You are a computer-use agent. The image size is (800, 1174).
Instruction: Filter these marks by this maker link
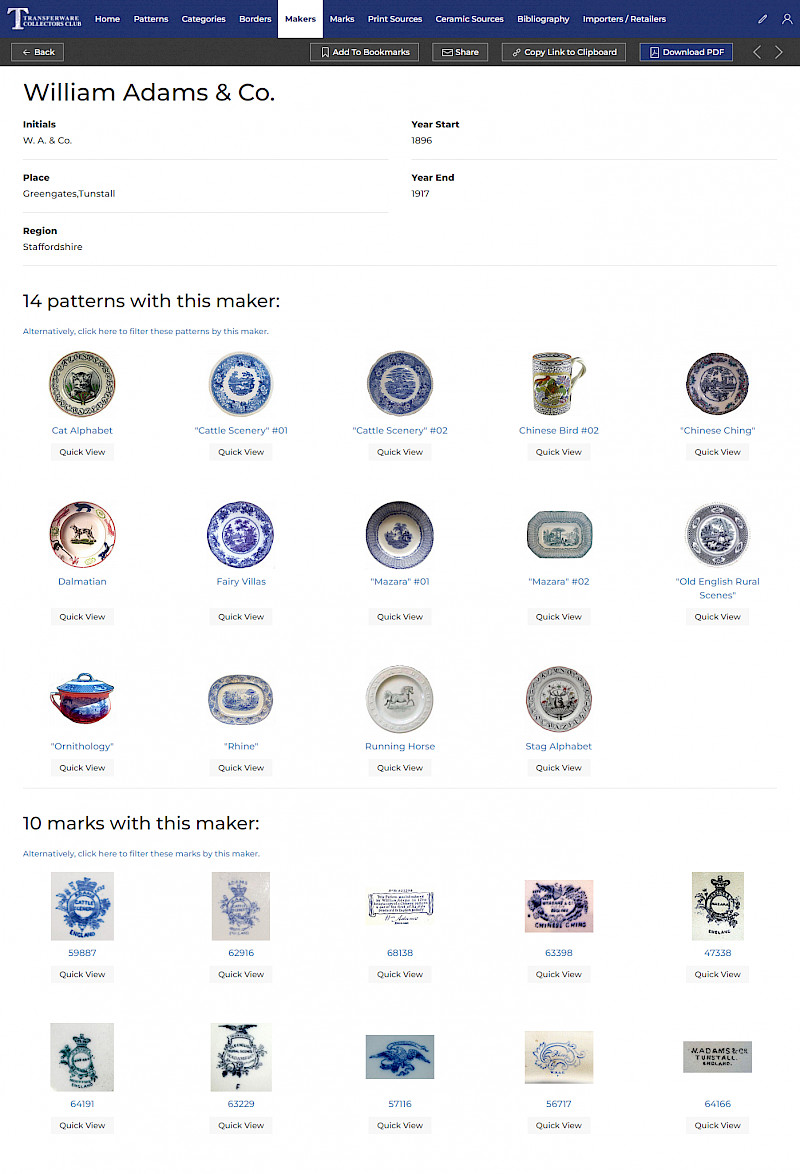point(141,854)
